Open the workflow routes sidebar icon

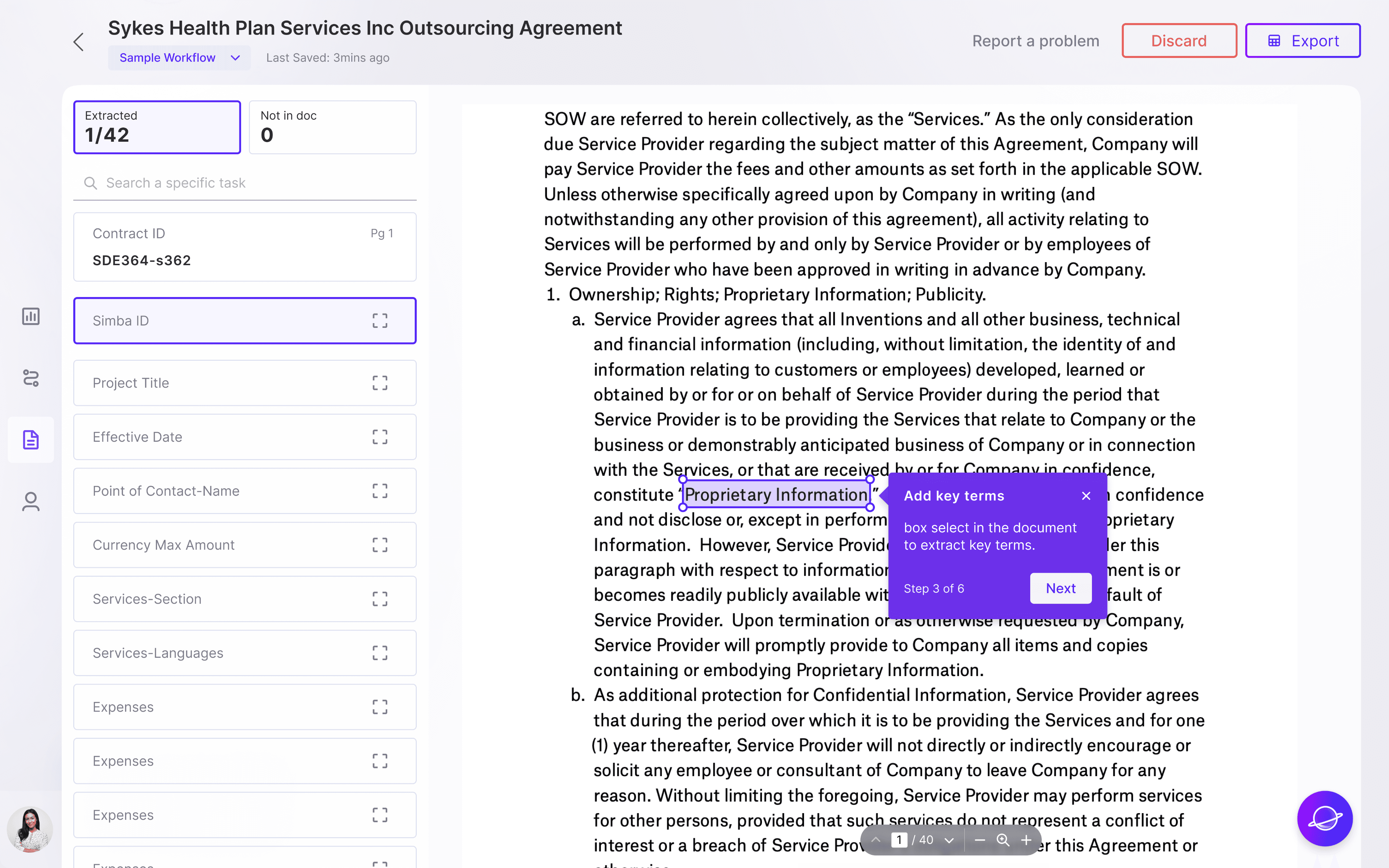[31, 378]
